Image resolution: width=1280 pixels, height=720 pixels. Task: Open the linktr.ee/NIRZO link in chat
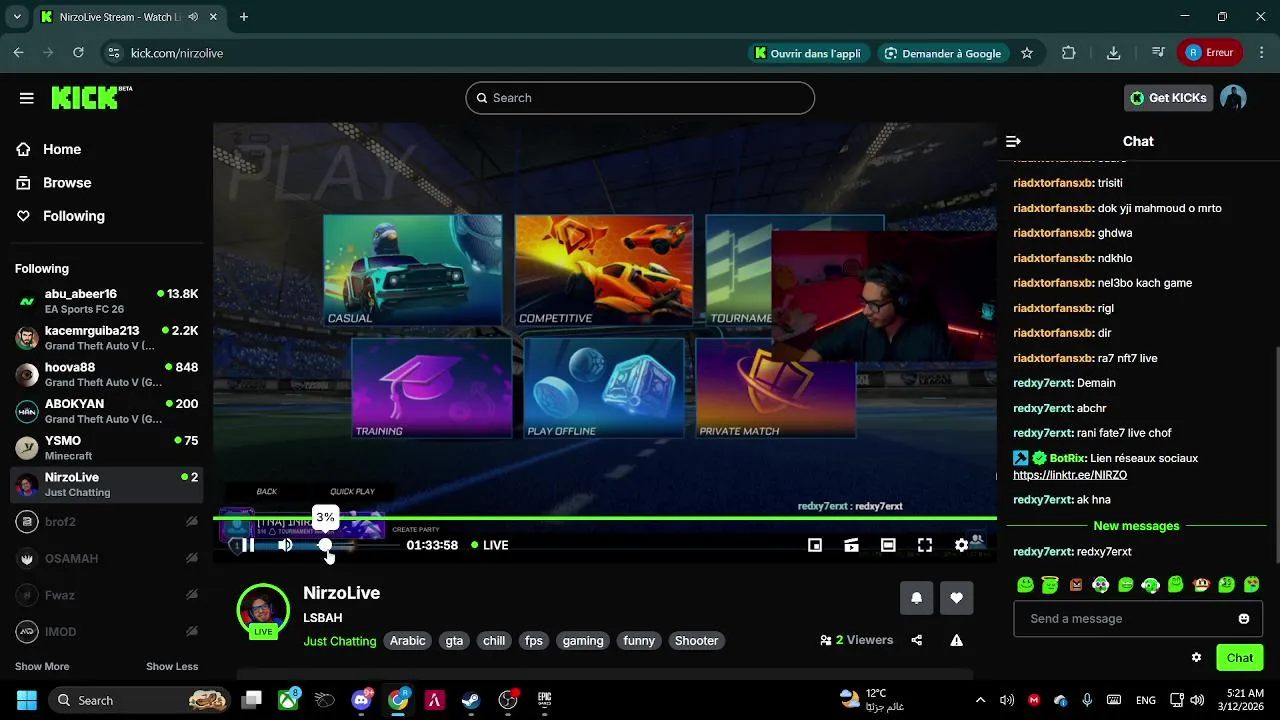tap(1070, 475)
